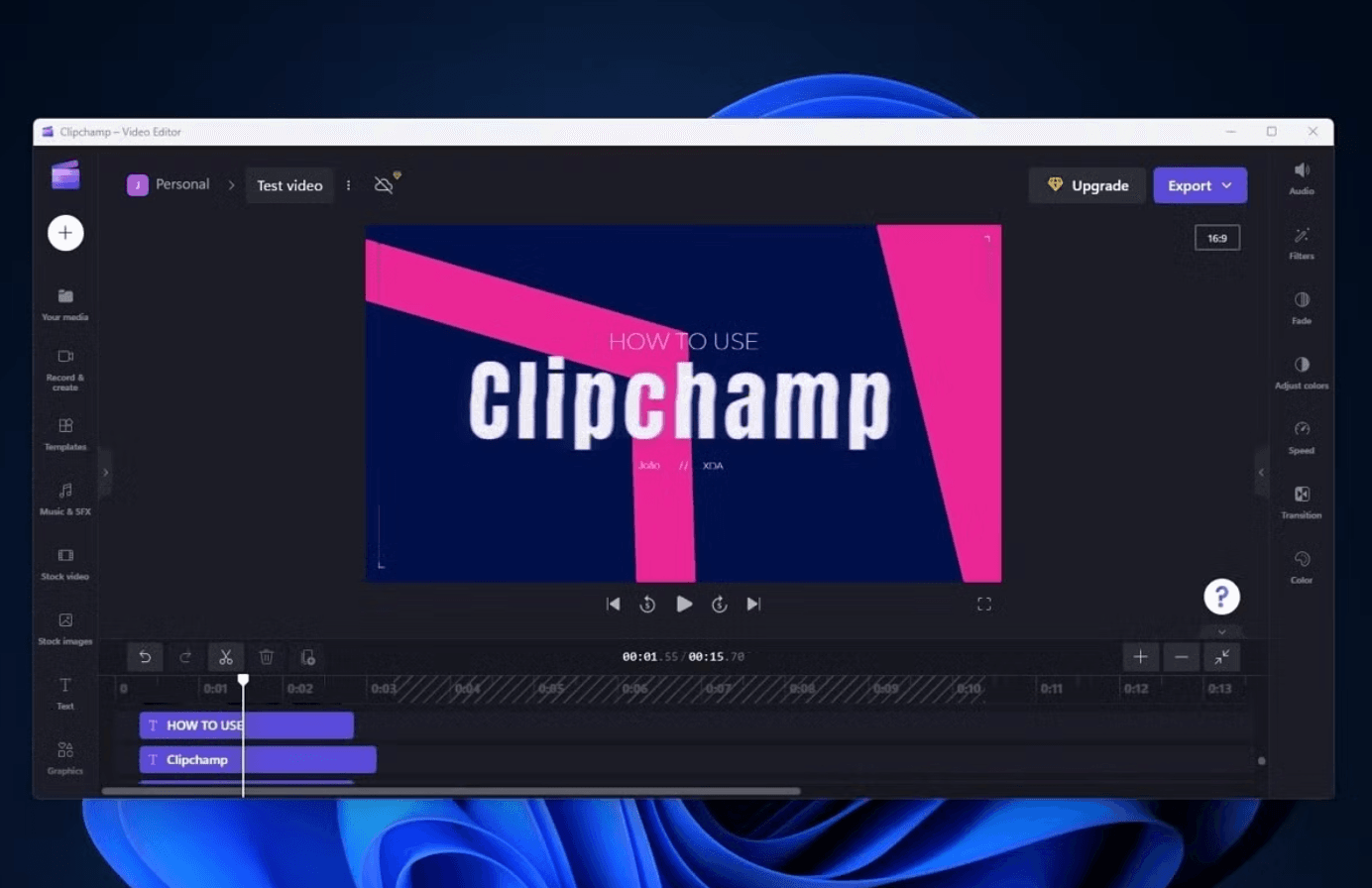Click the 0:05 mark on timeline ruler

coord(551,689)
